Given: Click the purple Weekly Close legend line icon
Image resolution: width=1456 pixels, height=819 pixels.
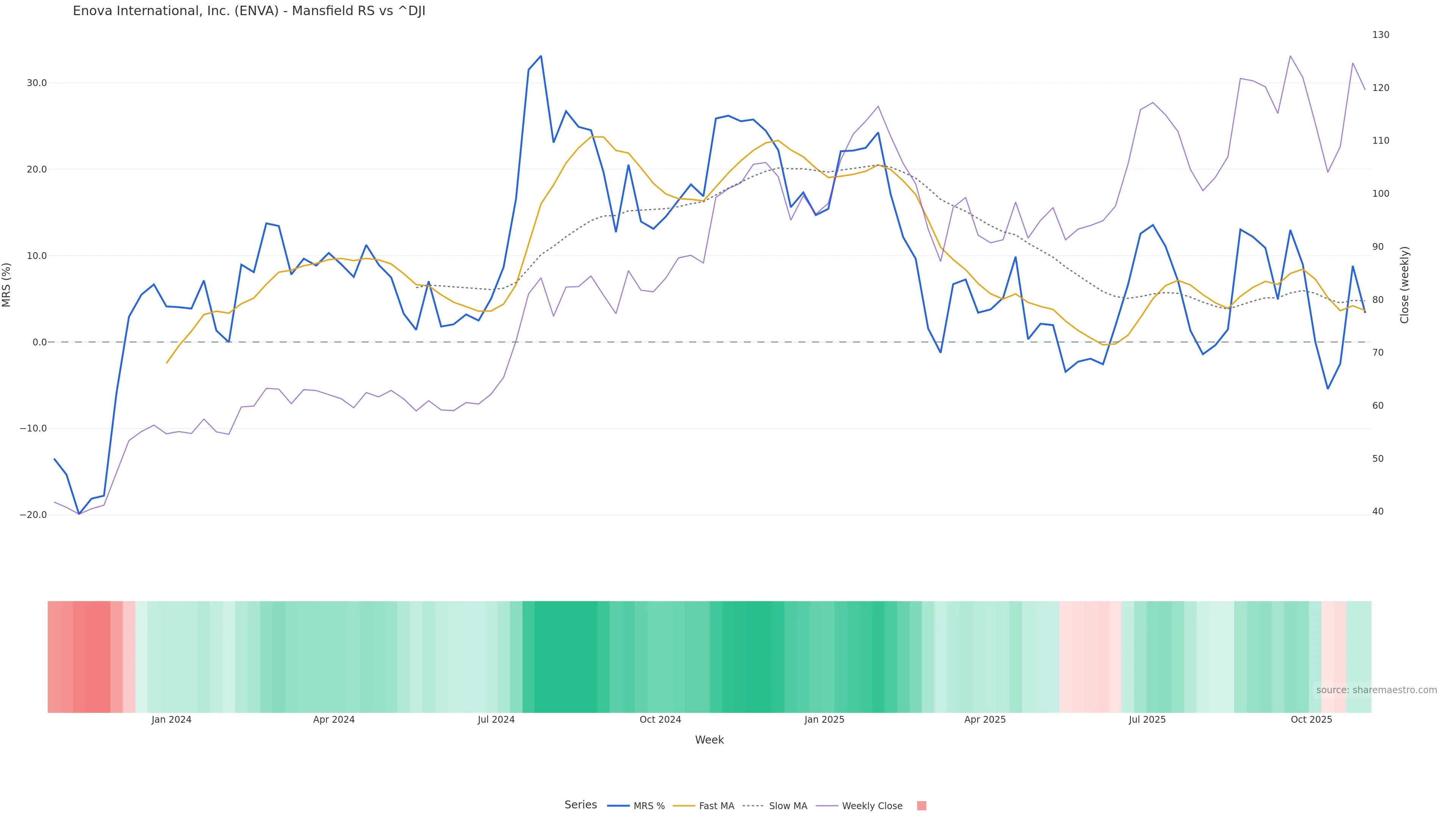Looking at the screenshot, I should 827,806.
